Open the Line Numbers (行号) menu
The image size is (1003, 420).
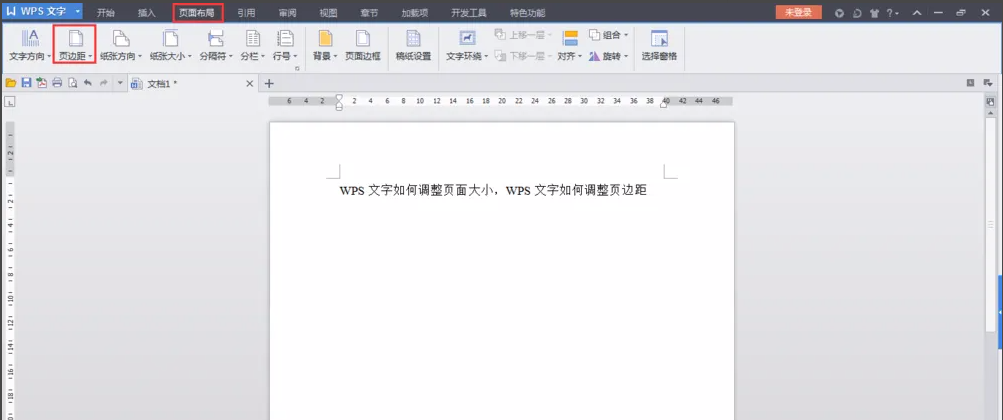click(x=285, y=45)
